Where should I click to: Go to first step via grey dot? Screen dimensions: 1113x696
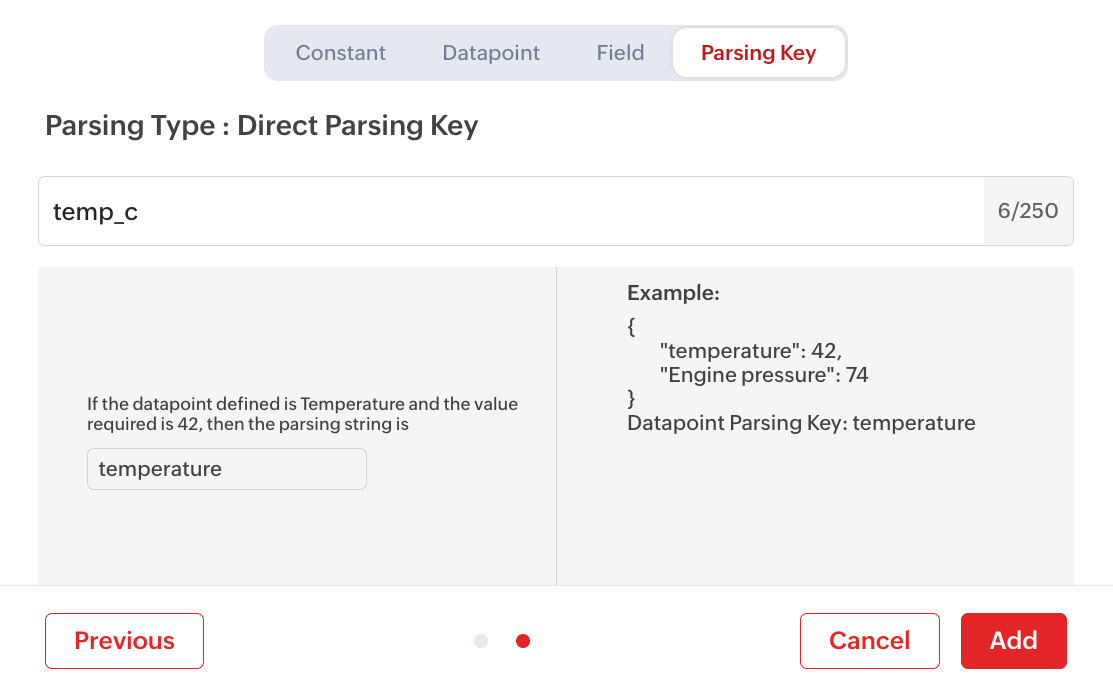pos(481,641)
